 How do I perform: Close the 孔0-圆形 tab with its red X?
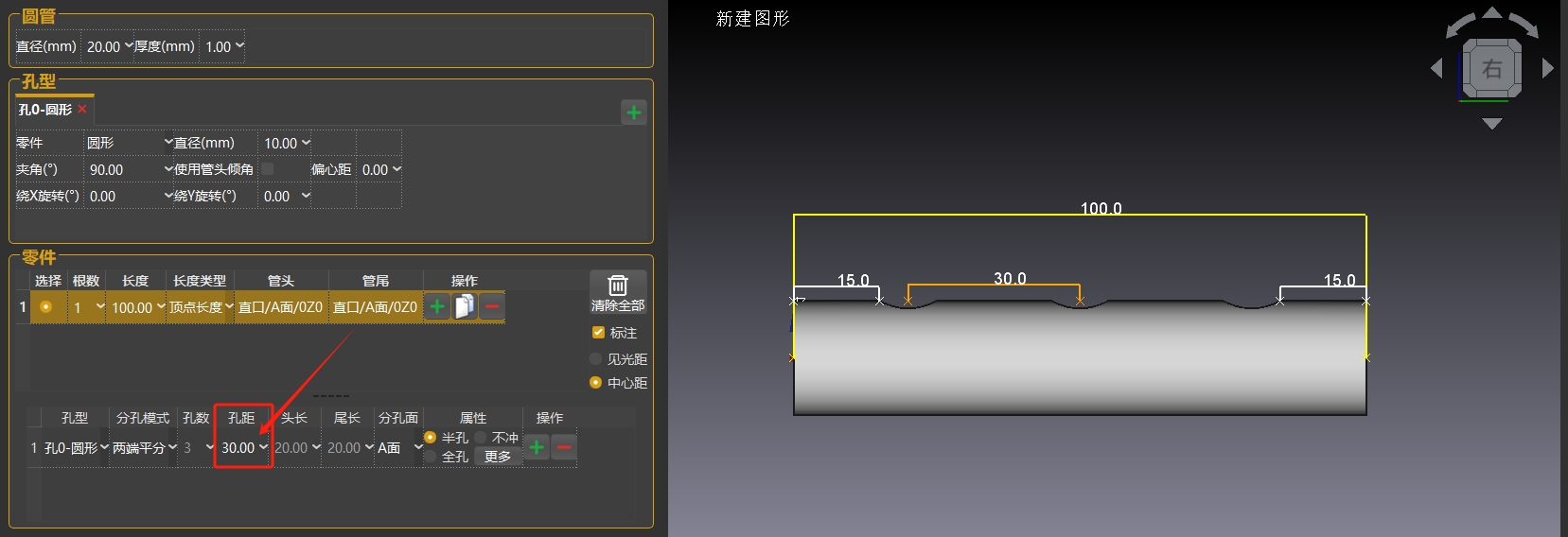click(82, 110)
